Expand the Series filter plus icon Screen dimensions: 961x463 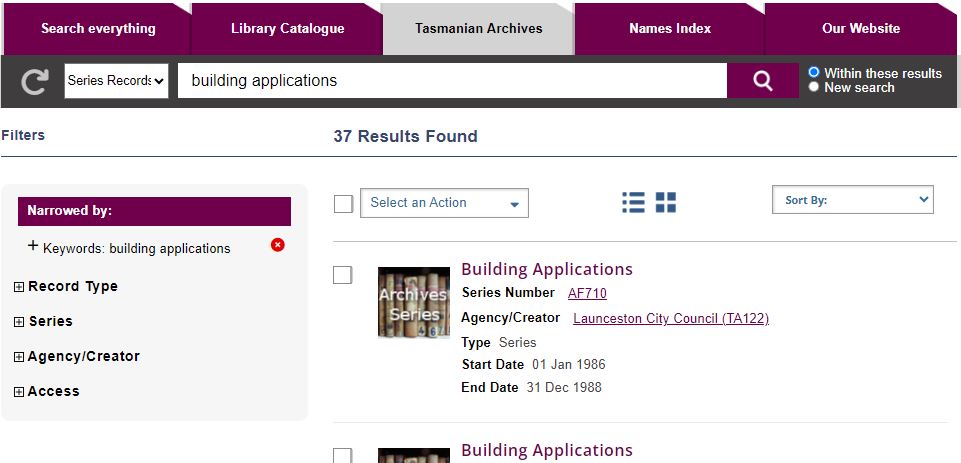(x=19, y=322)
